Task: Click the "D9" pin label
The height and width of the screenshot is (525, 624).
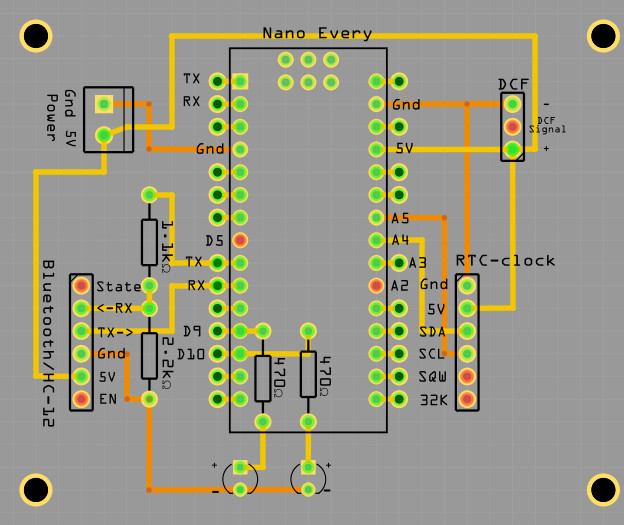Action: point(192,331)
